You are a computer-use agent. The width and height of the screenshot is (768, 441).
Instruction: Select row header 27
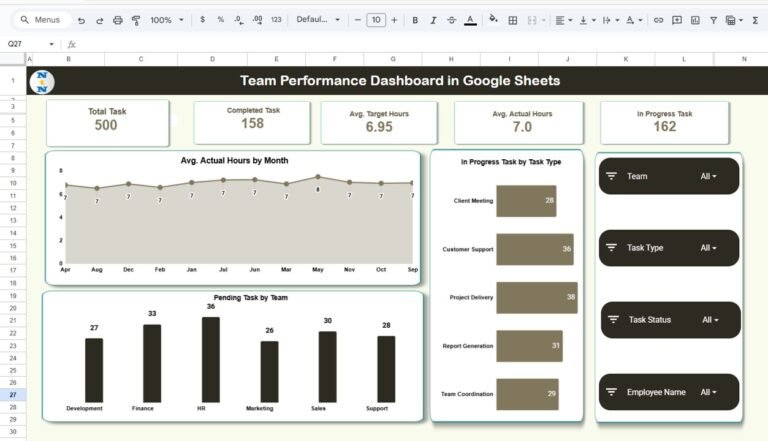[13, 394]
